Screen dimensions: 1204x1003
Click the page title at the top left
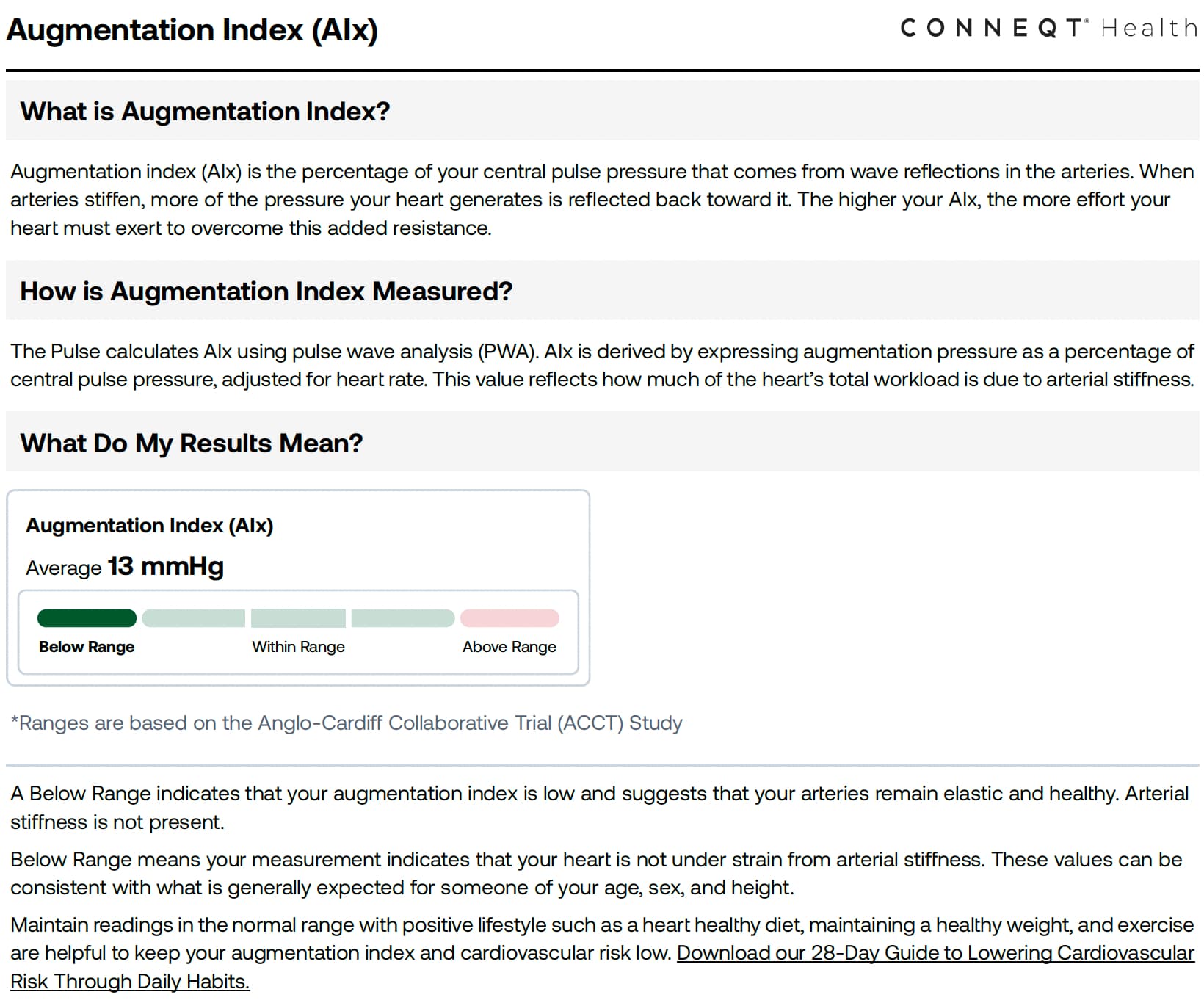192,30
